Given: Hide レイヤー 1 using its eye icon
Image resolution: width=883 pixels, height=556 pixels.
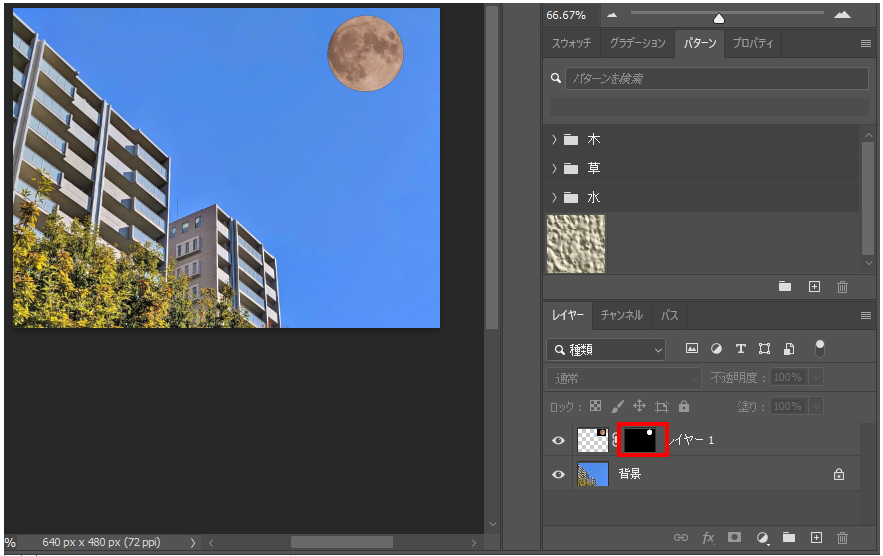Looking at the screenshot, I should [x=558, y=440].
